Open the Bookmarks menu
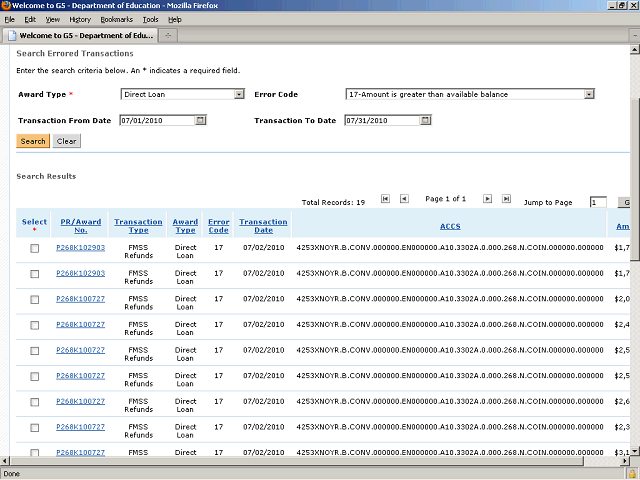The height and width of the screenshot is (480, 640). (116, 19)
